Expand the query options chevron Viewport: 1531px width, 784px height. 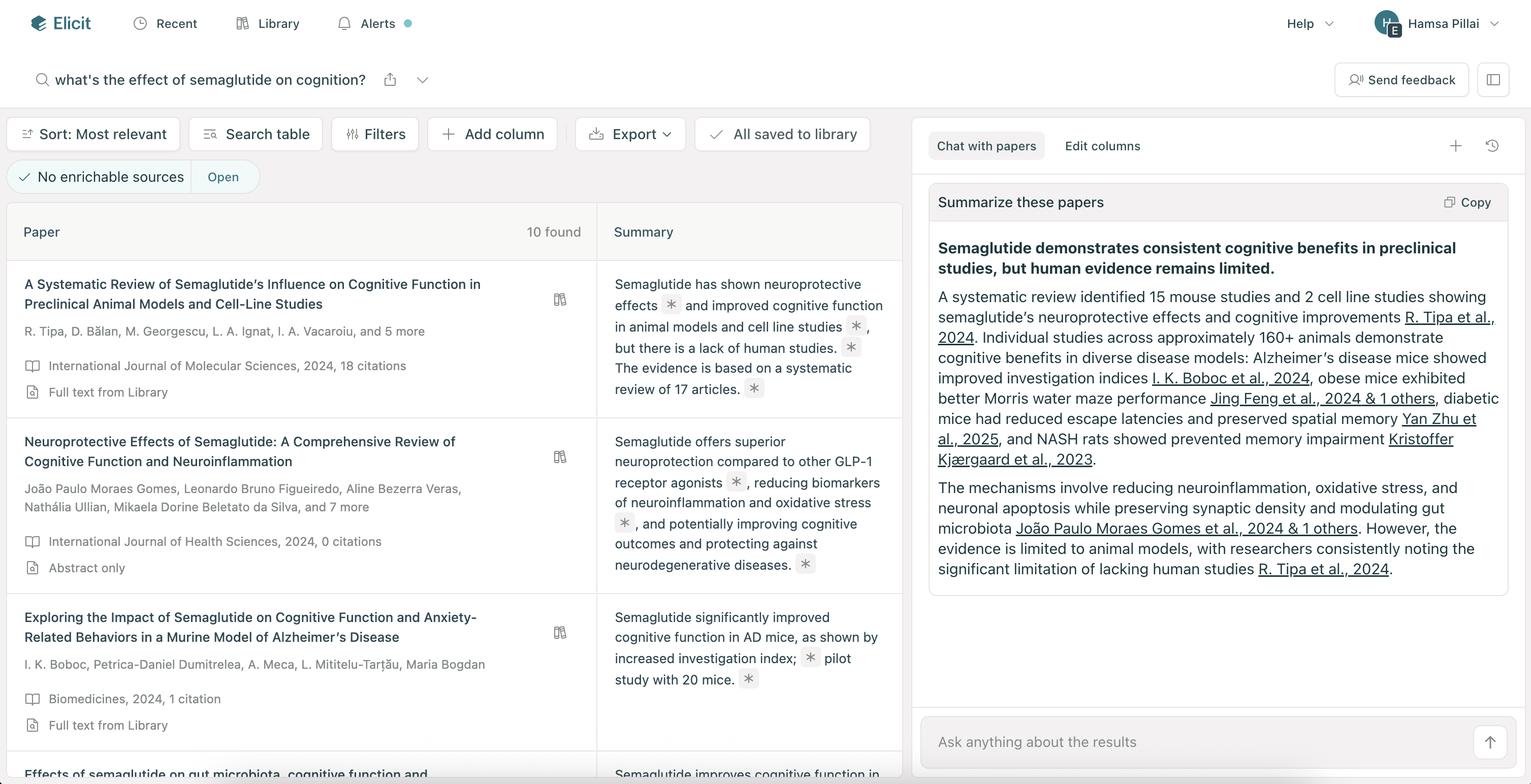click(x=423, y=80)
